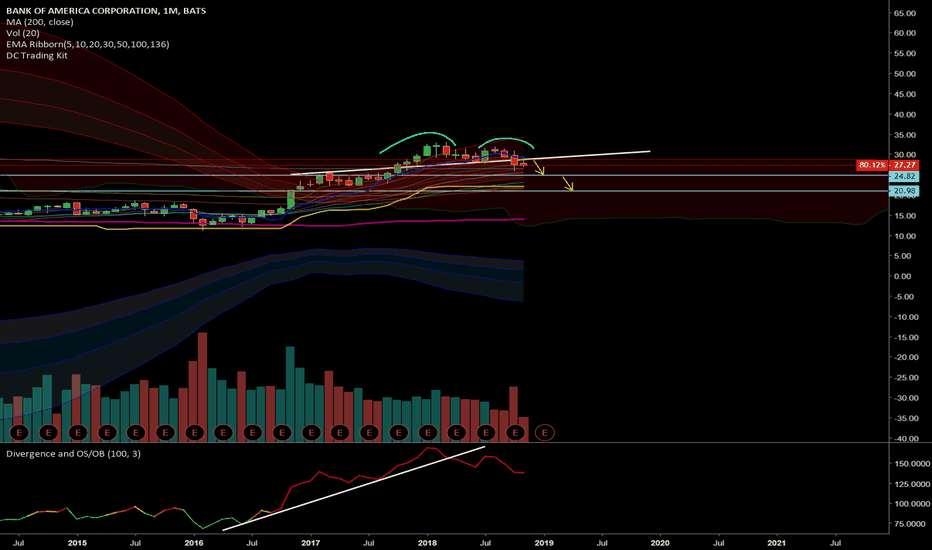Click the red 27.27 current price label

coord(904,165)
